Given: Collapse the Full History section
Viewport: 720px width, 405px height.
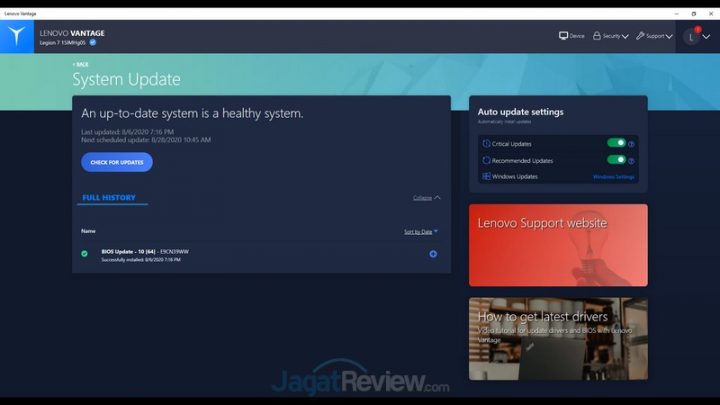Looking at the screenshot, I should click(x=426, y=198).
